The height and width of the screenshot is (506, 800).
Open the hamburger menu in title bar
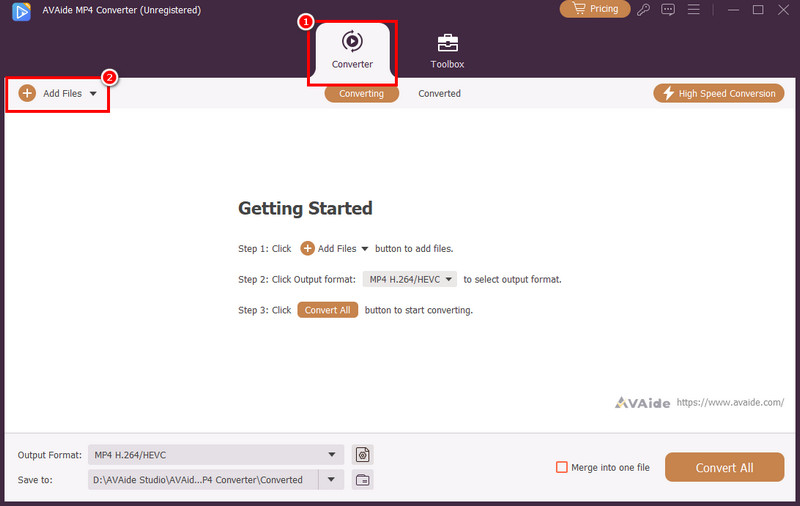(x=693, y=10)
